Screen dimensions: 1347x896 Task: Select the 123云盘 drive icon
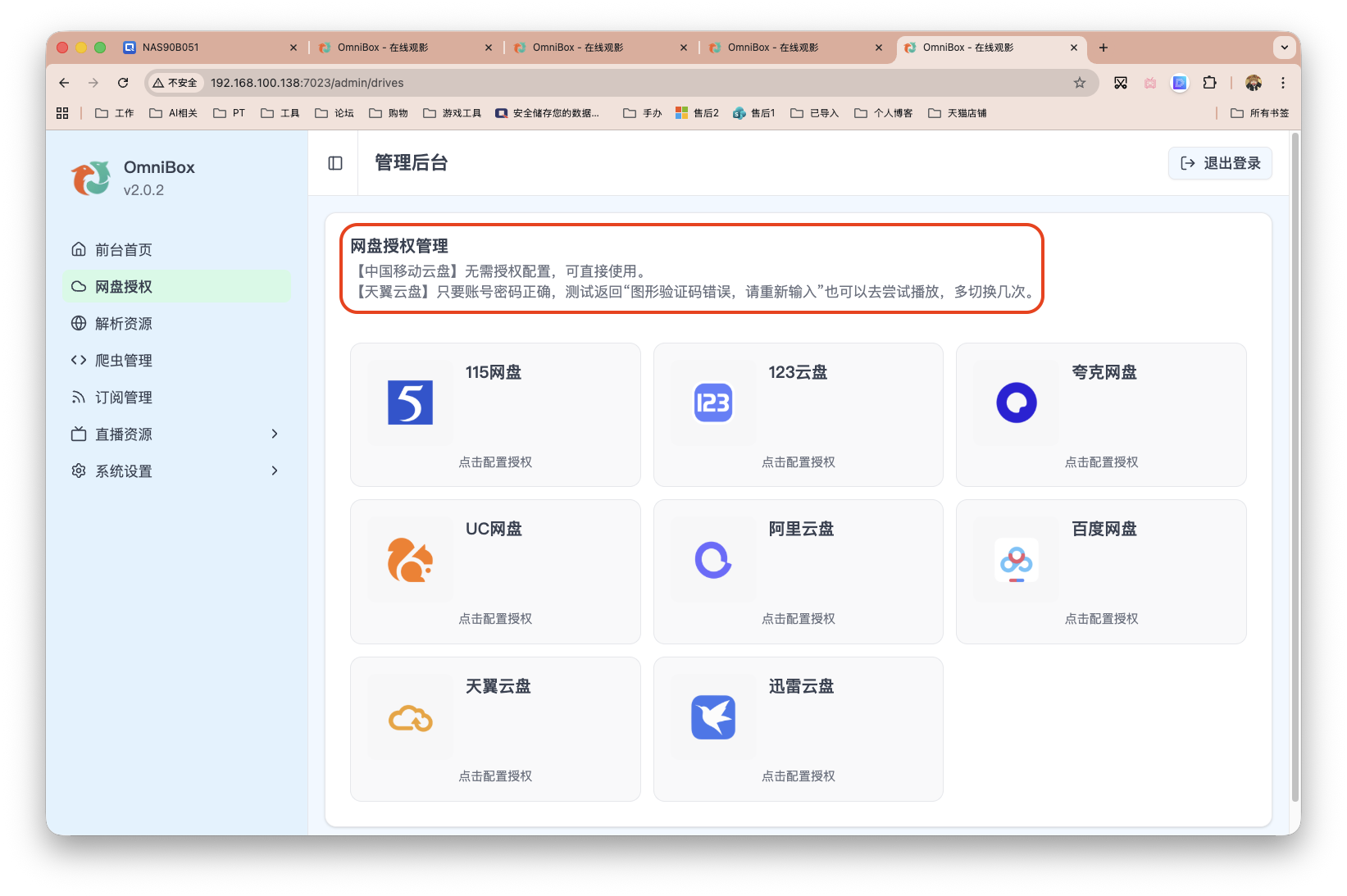click(712, 403)
